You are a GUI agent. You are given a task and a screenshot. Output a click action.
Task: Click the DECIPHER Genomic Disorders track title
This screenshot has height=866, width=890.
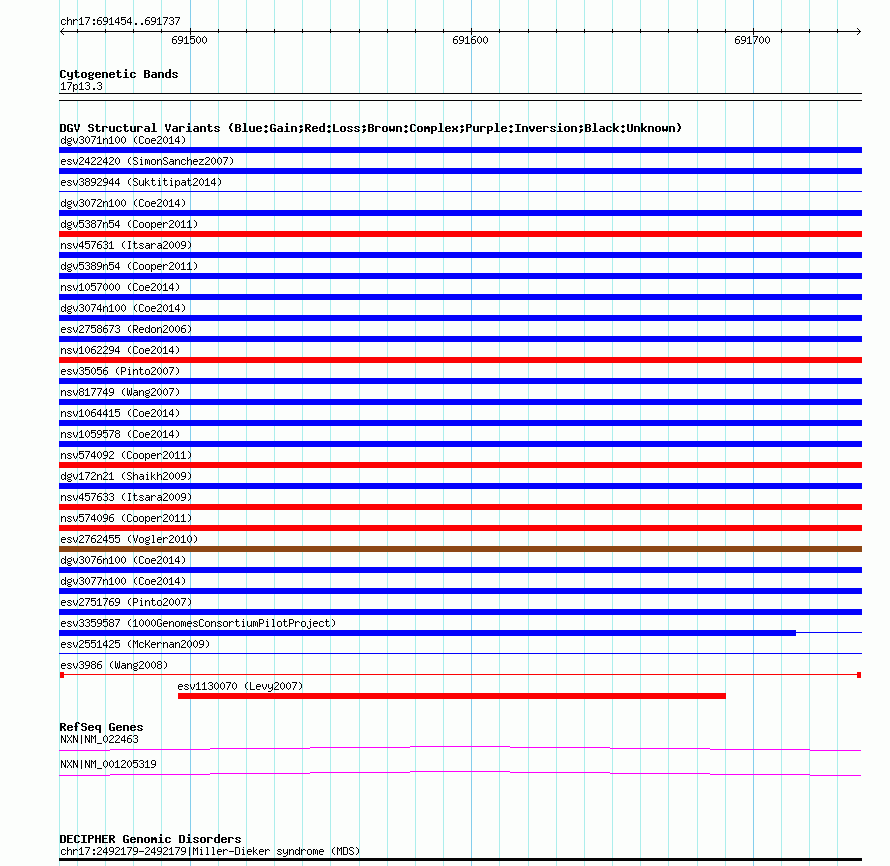(150, 839)
